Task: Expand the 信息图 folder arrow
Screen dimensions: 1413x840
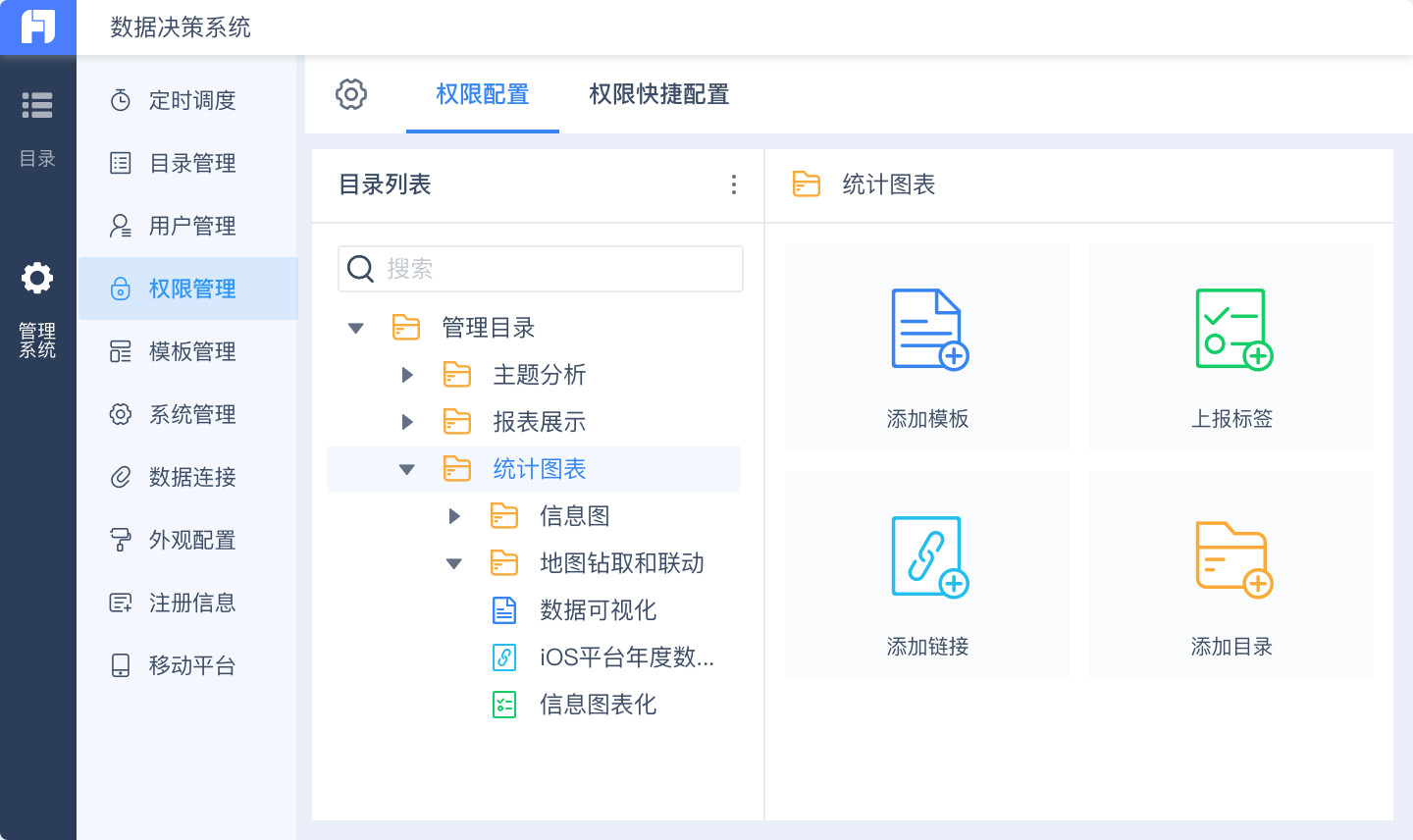Action: tap(454, 516)
